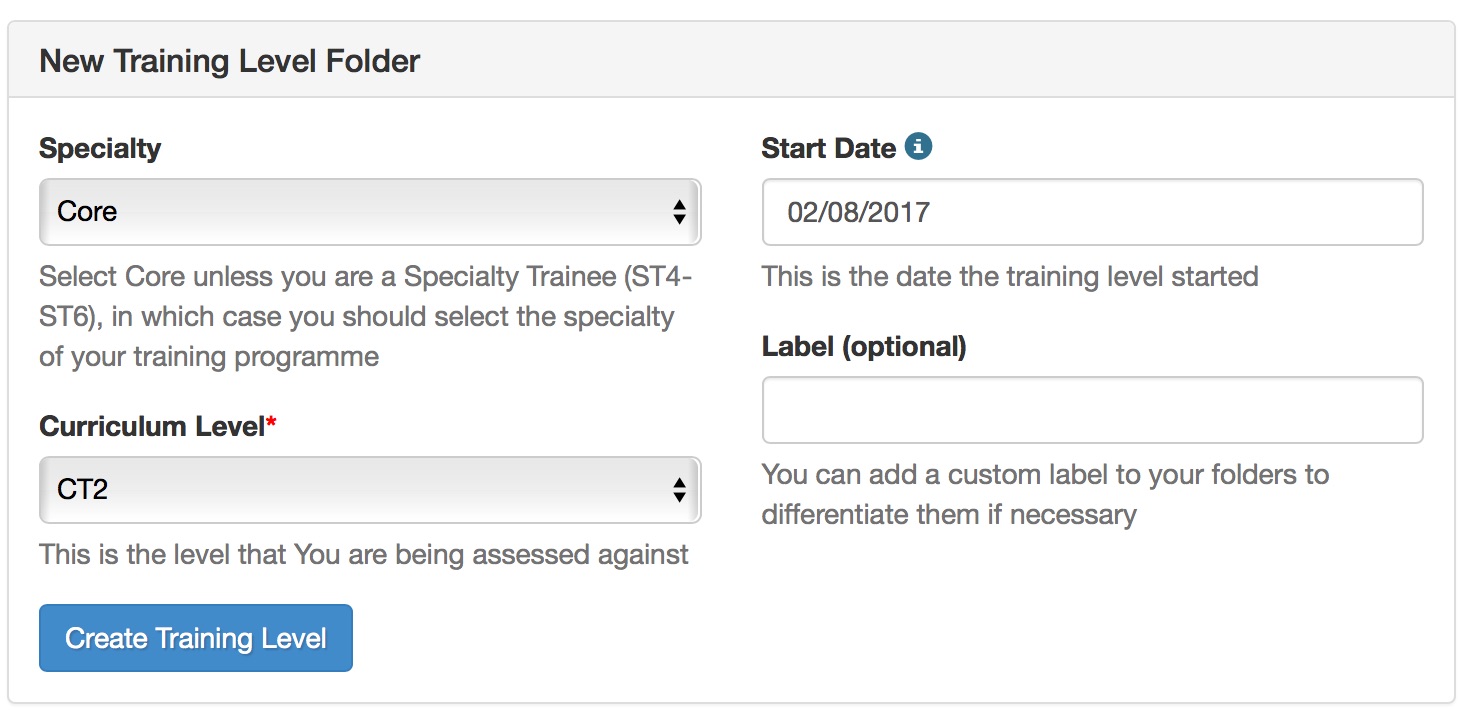Focus the Label (optional) text box
Image resolution: width=1468 pixels, height=718 pixels.
(x=1092, y=410)
